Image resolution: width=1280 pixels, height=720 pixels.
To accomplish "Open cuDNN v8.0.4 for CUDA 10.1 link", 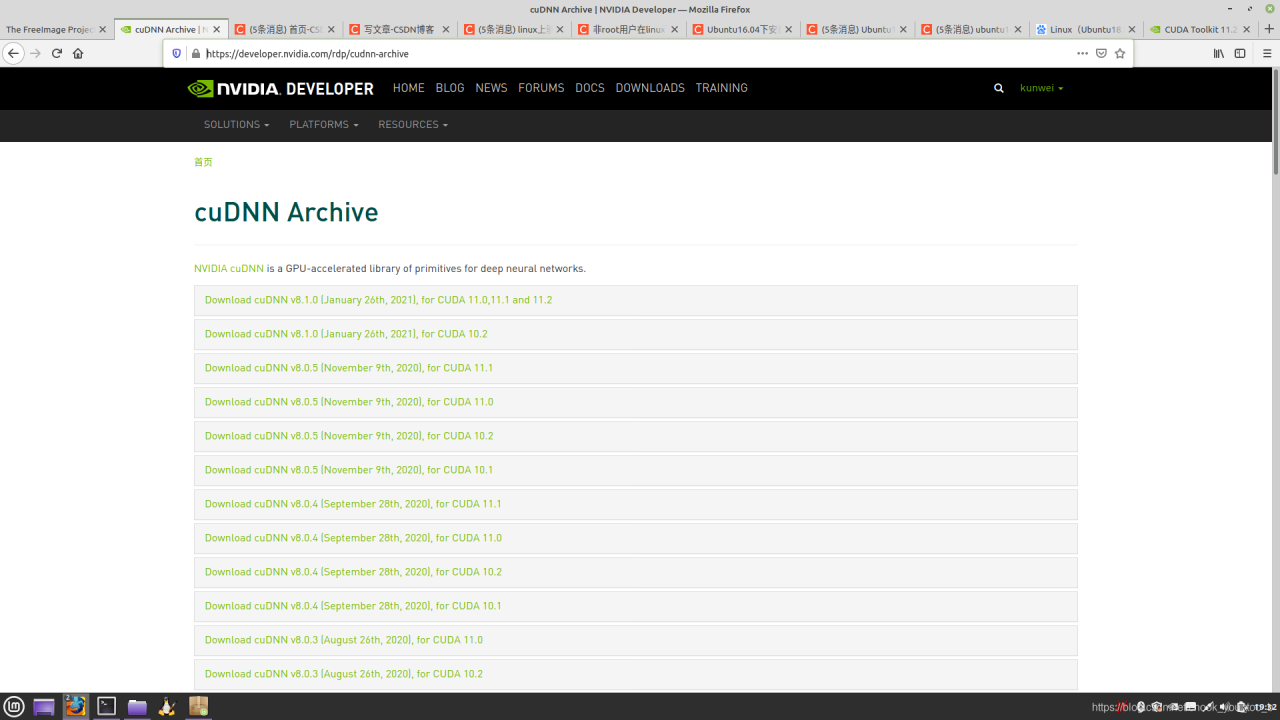I will [x=353, y=606].
